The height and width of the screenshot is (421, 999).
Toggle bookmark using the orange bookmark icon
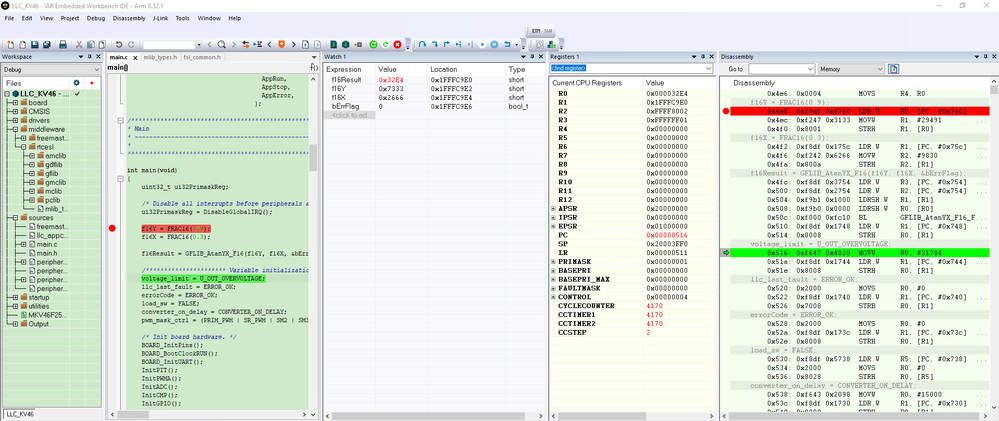tap(282, 45)
